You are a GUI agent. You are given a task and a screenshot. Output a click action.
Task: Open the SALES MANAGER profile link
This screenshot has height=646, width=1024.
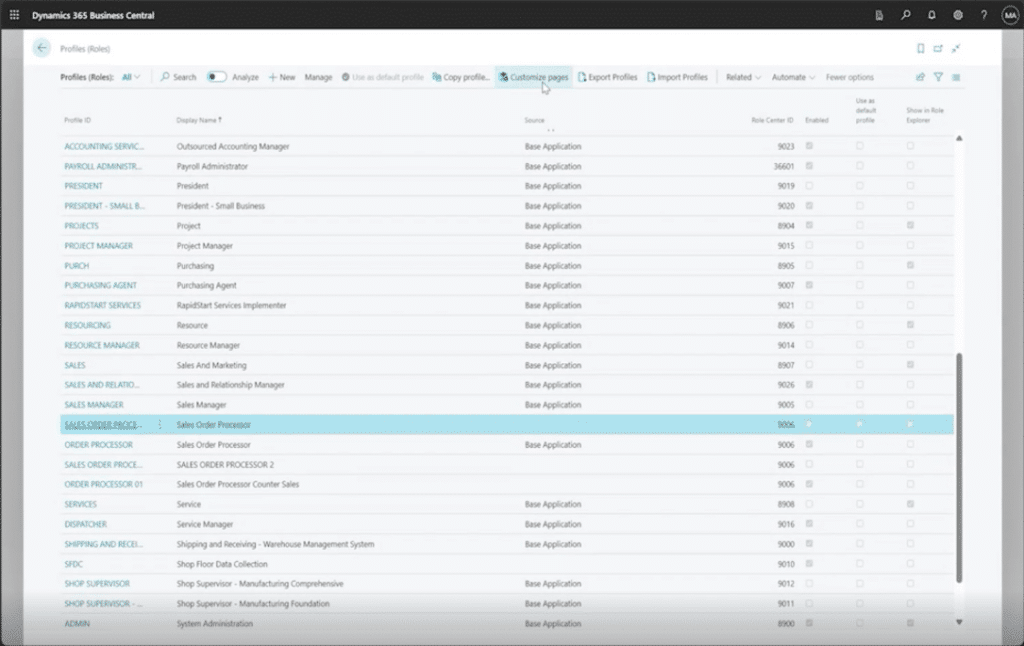click(94, 405)
